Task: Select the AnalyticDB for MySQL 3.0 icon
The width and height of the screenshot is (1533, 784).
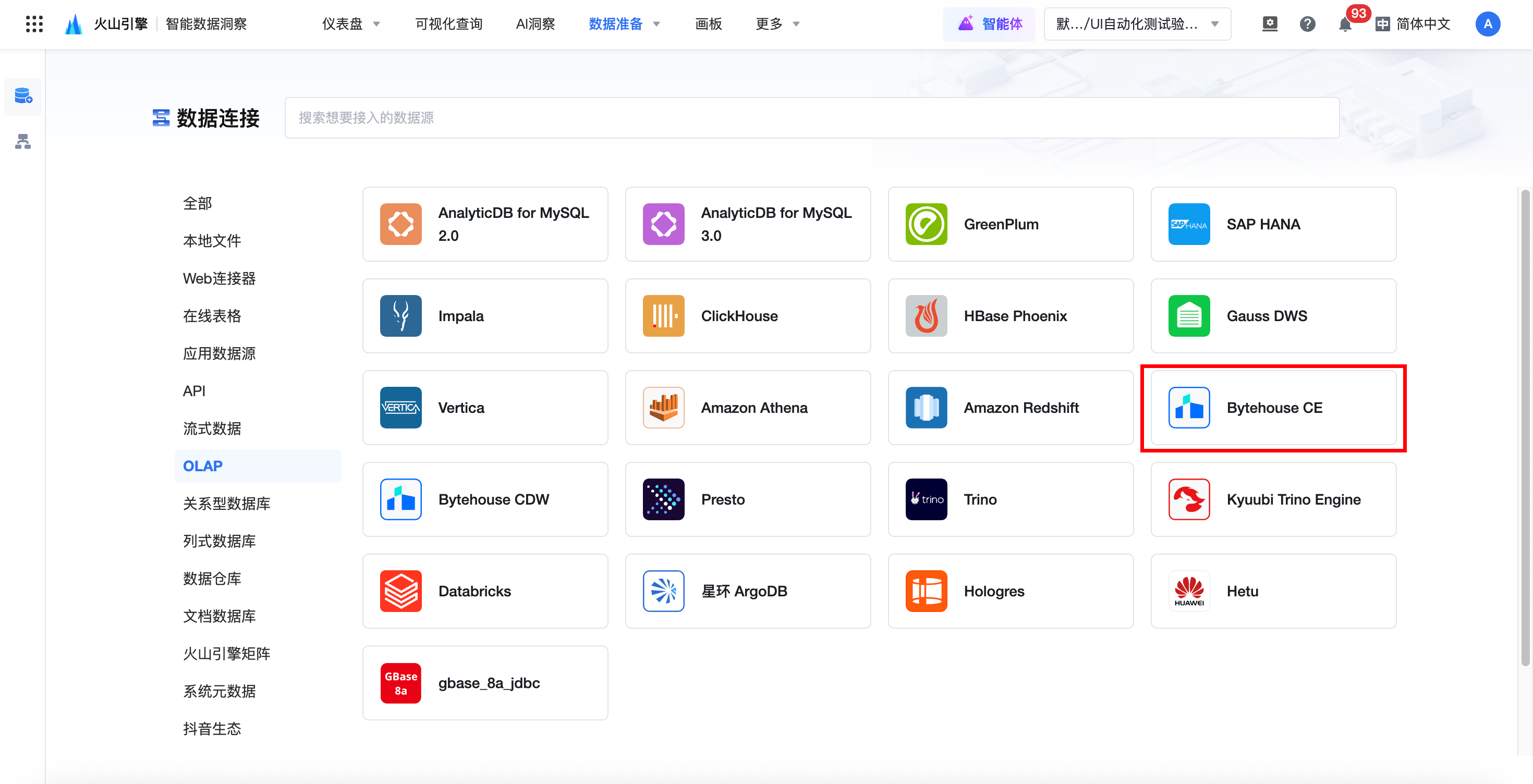Action: point(664,224)
